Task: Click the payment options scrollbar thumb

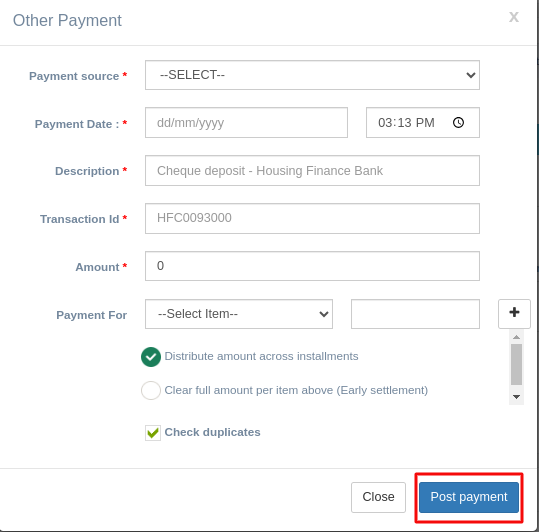Action: click(516, 364)
